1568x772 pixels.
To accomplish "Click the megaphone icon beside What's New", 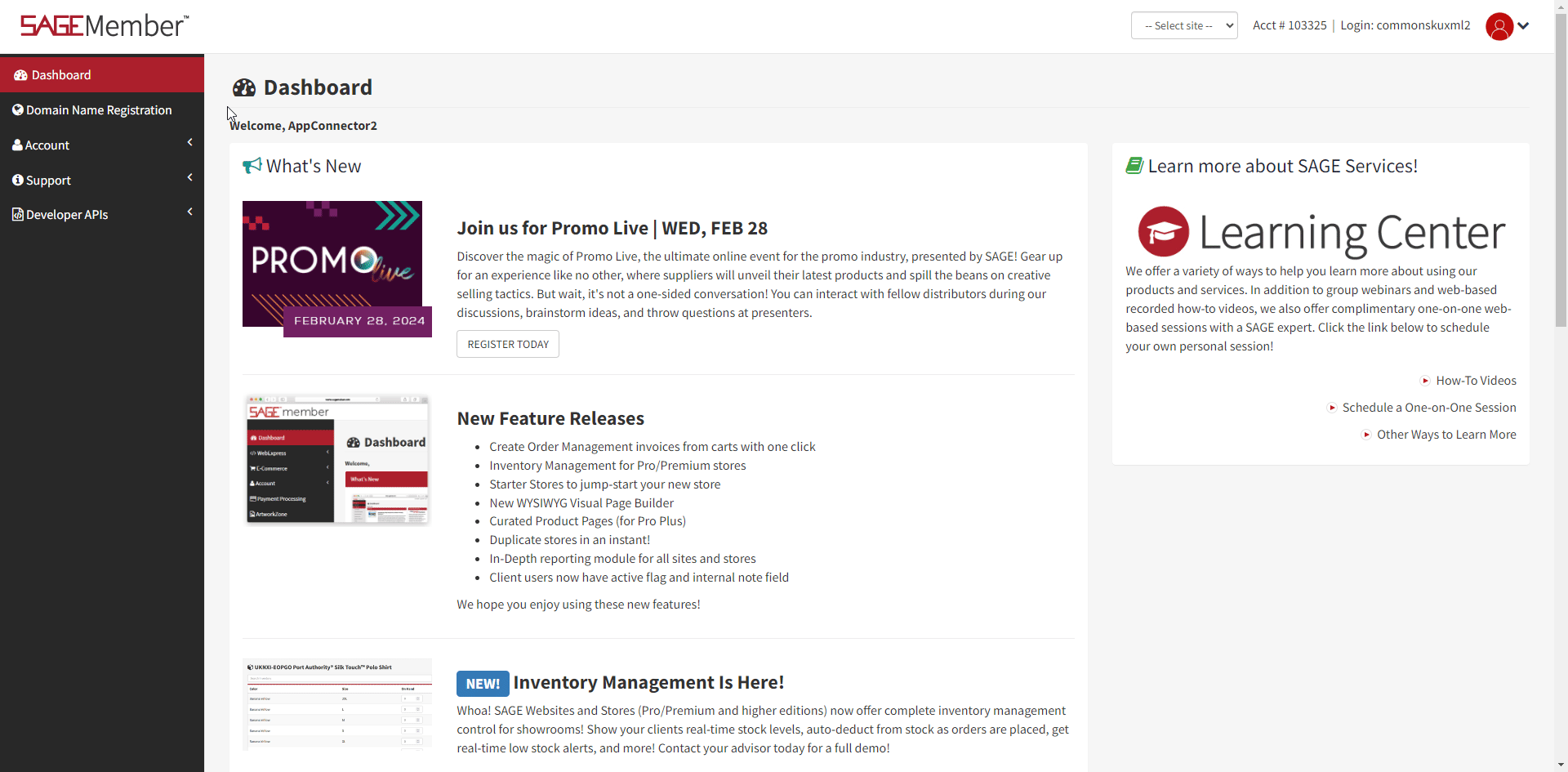I will click(252, 165).
